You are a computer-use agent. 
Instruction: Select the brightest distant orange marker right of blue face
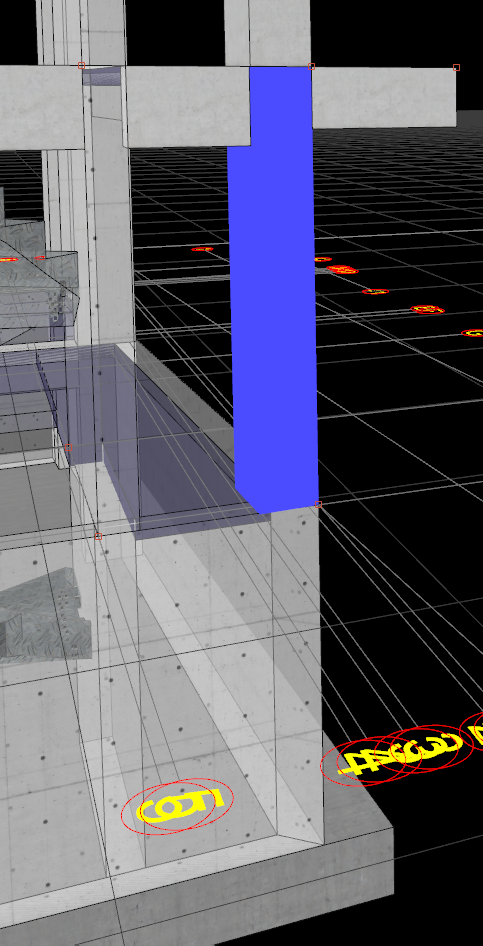[342, 270]
